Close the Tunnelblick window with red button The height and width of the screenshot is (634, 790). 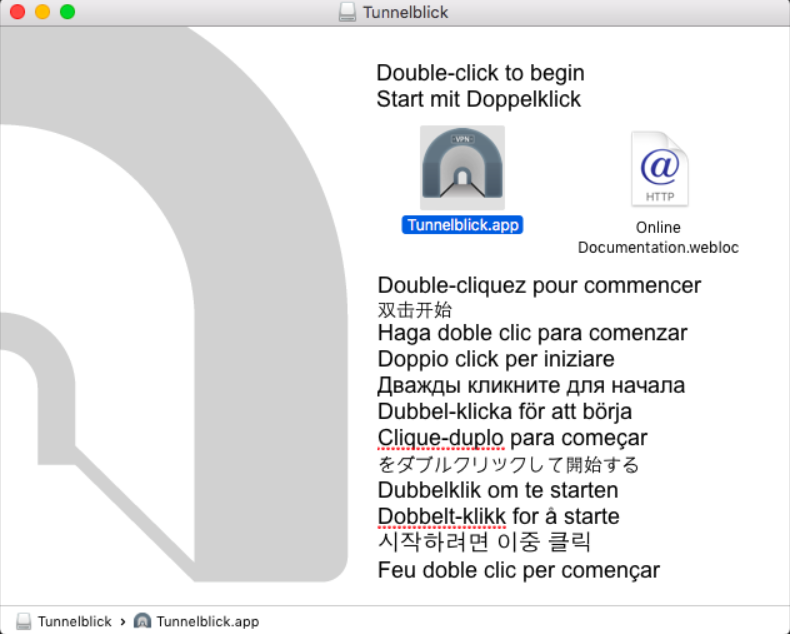(17, 13)
